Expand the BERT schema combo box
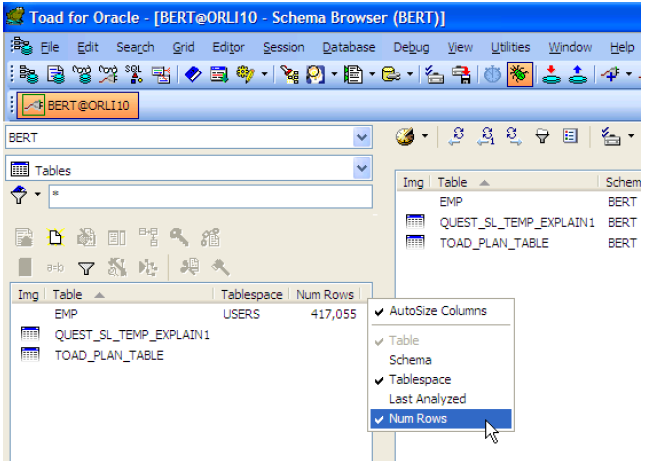 point(362,137)
